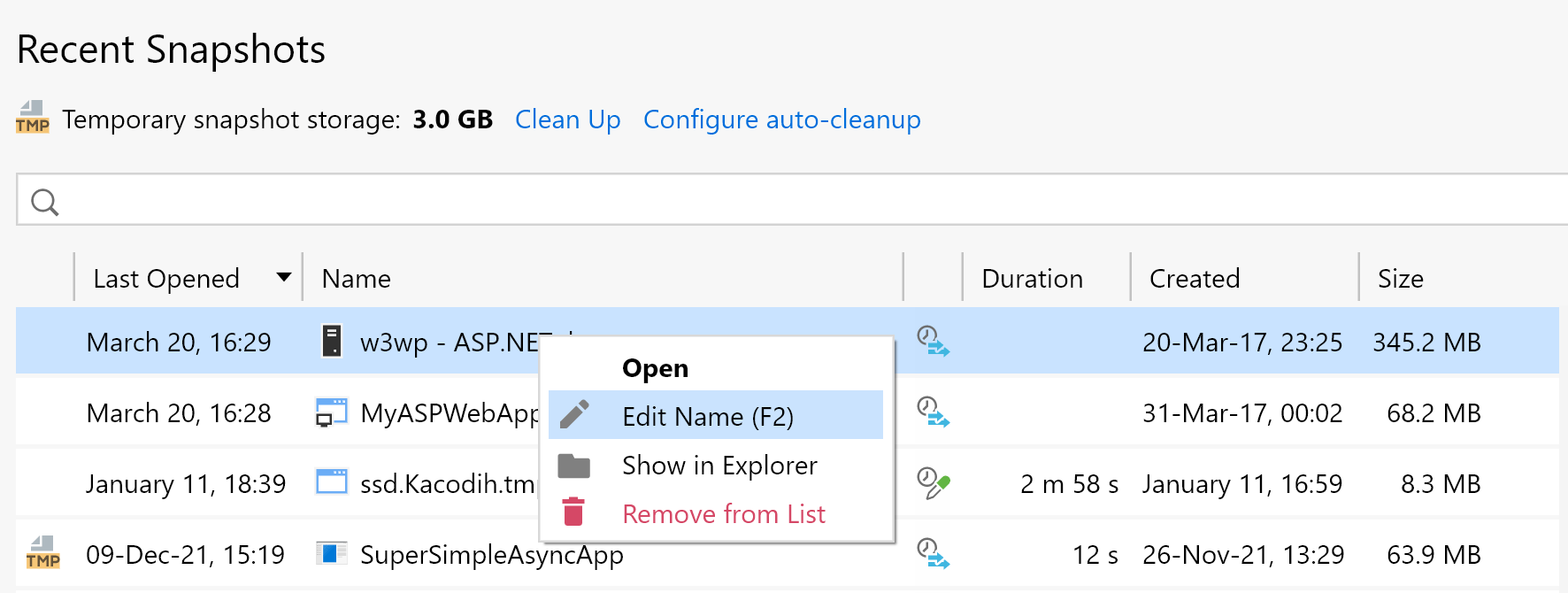Image resolution: width=1568 pixels, height=593 pixels.
Task: Click the w3wp server application icon
Action: [x=332, y=342]
